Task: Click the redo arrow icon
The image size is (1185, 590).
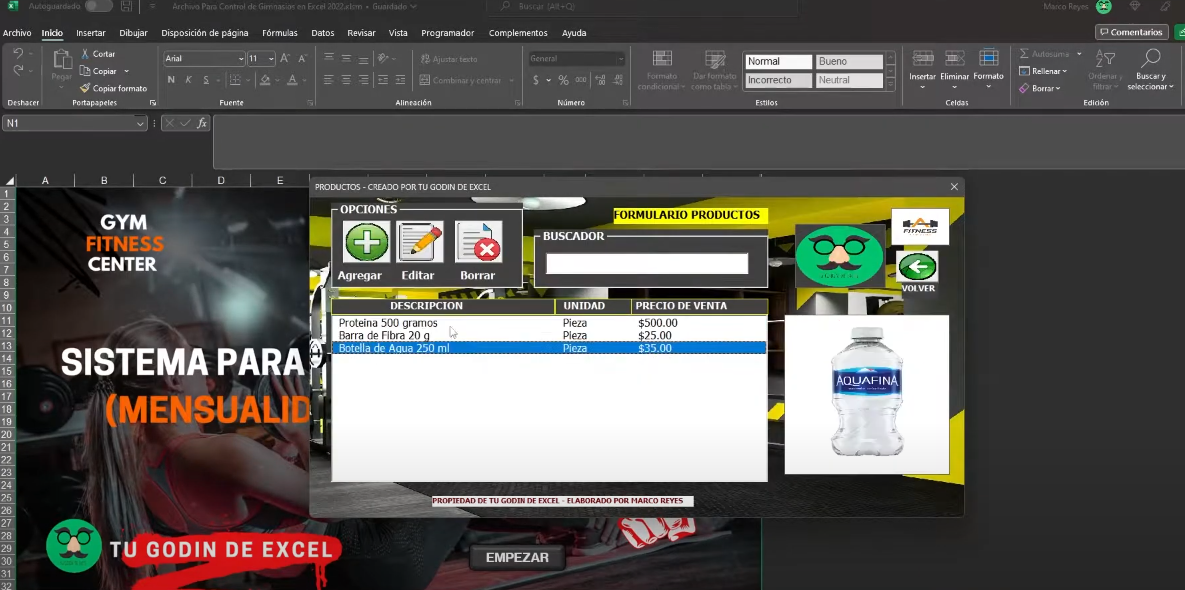Action: pyautogui.click(x=18, y=70)
